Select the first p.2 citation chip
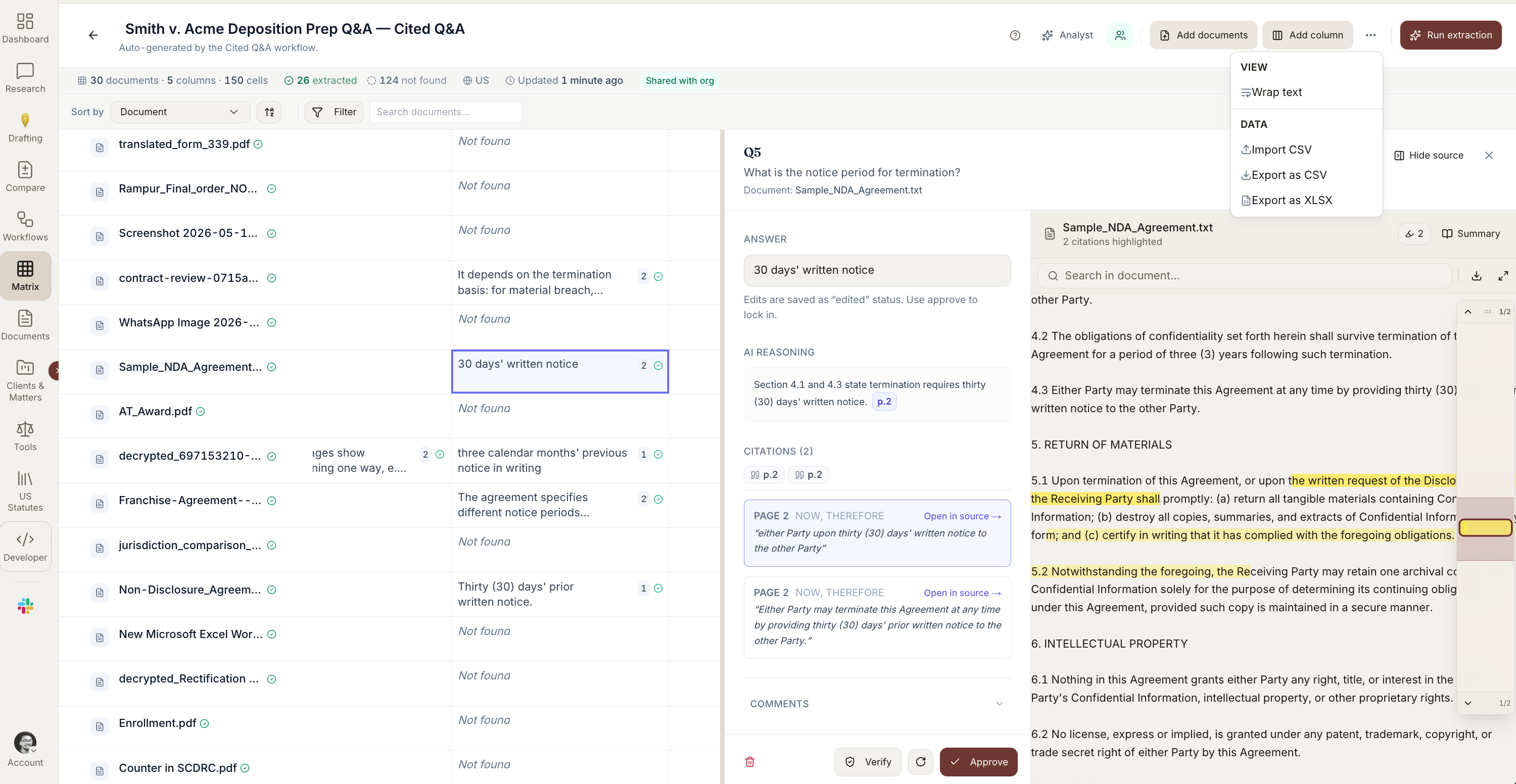The height and width of the screenshot is (784, 1516). (x=764, y=475)
